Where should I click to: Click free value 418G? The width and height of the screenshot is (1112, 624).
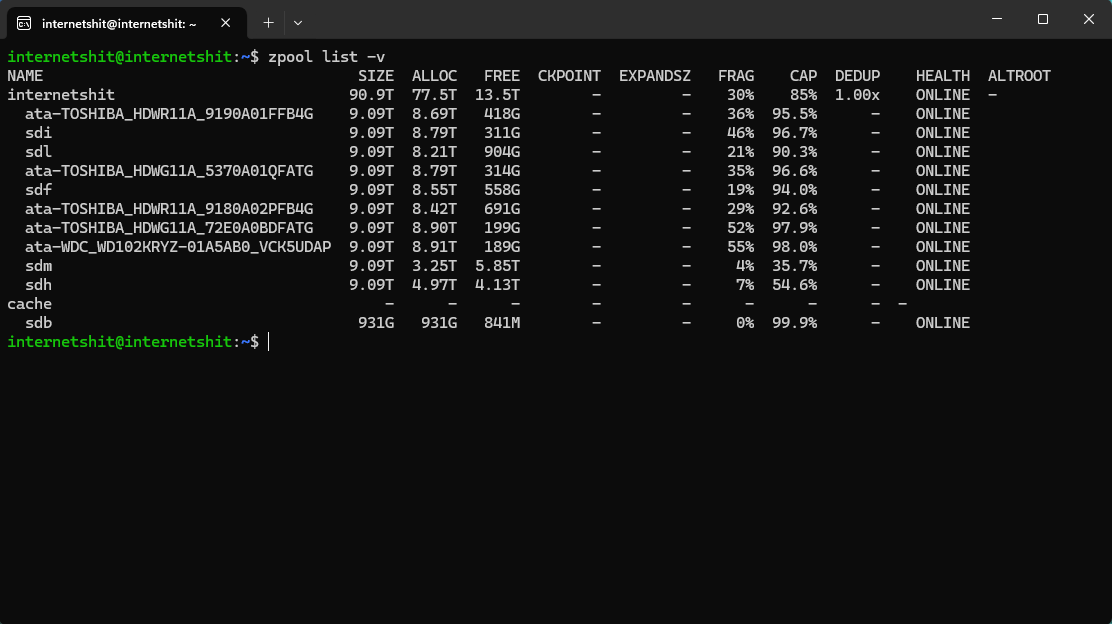point(502,114)
